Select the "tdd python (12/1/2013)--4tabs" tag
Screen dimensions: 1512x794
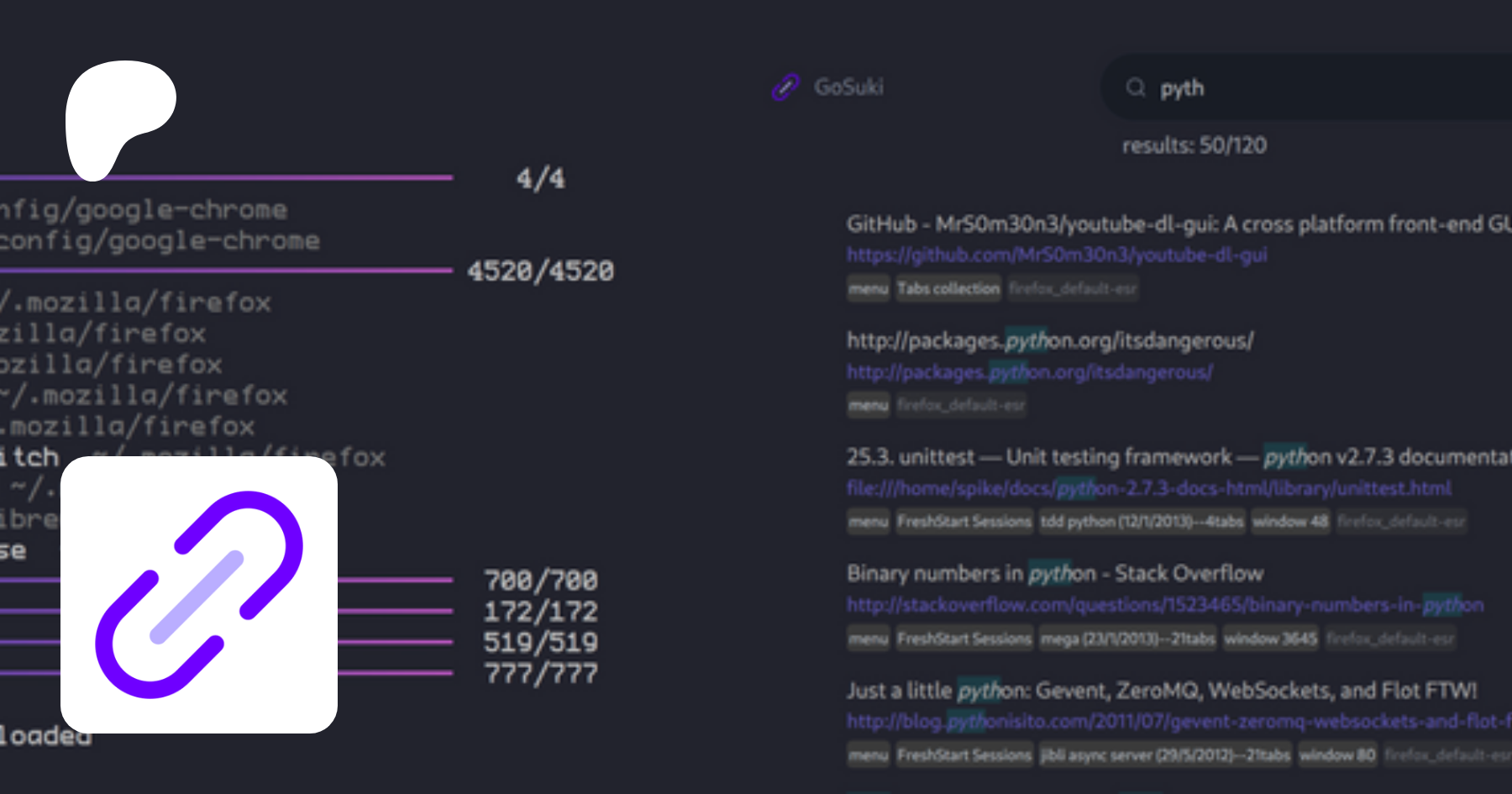[1142, 522]
